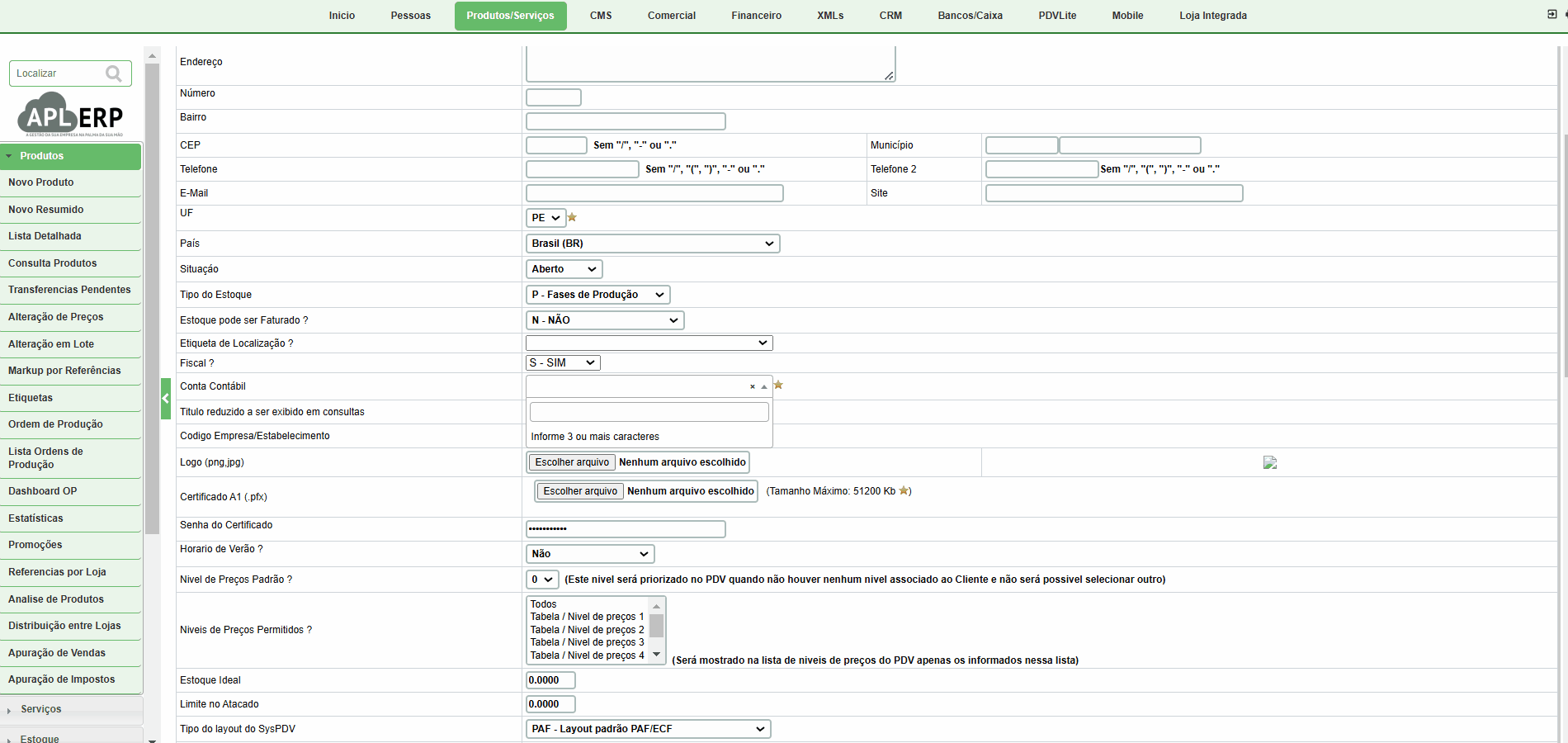Screen dimensions: 1568x743
Task: Click scroll-down arrow of price levels list
Action: pos(657,655)
